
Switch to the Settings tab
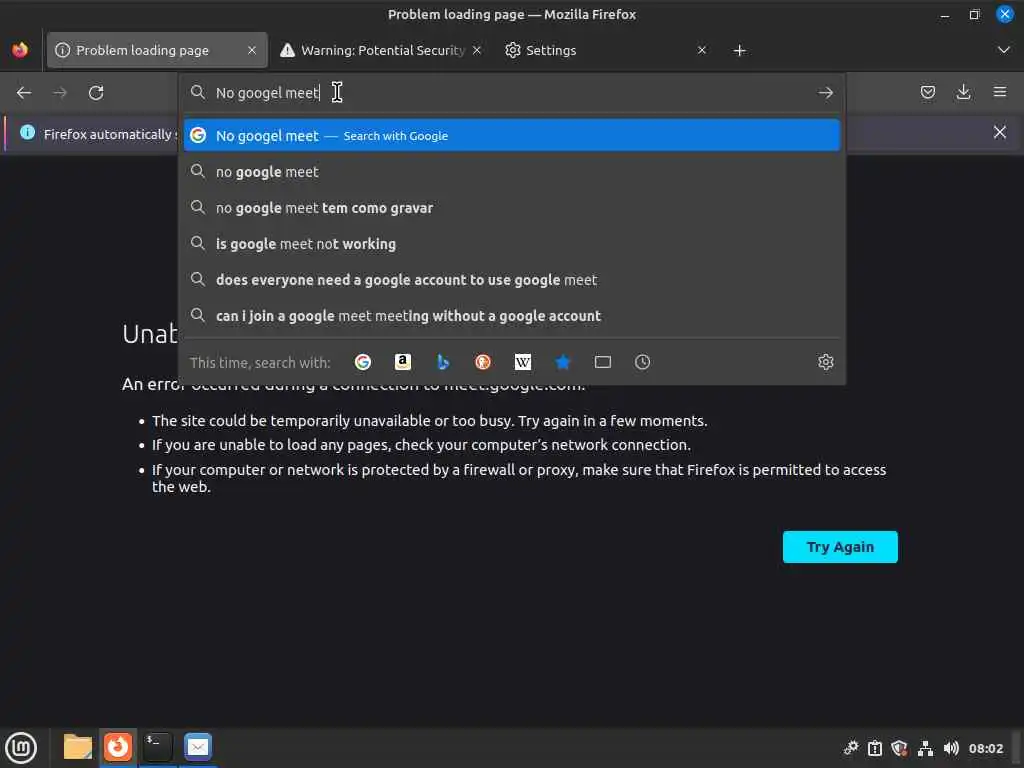(x=606, y=50)
